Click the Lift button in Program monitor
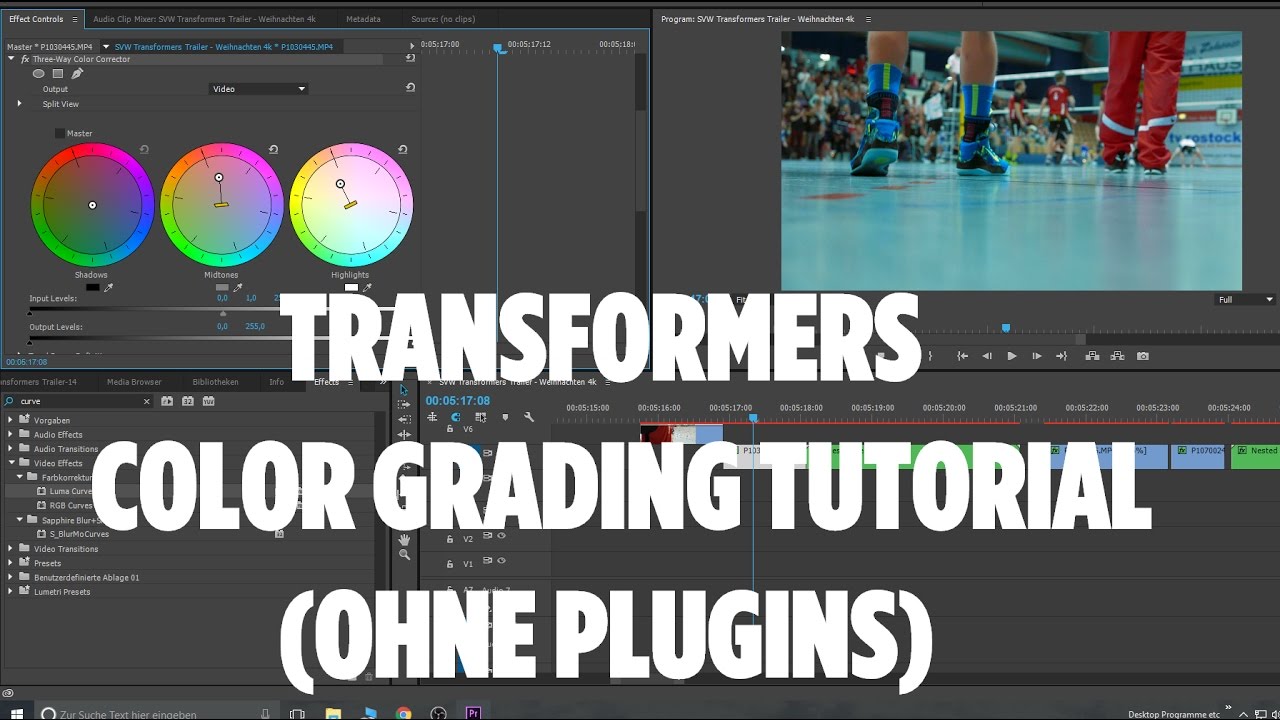1280x720 pixels. click(x=1092, y=356)
